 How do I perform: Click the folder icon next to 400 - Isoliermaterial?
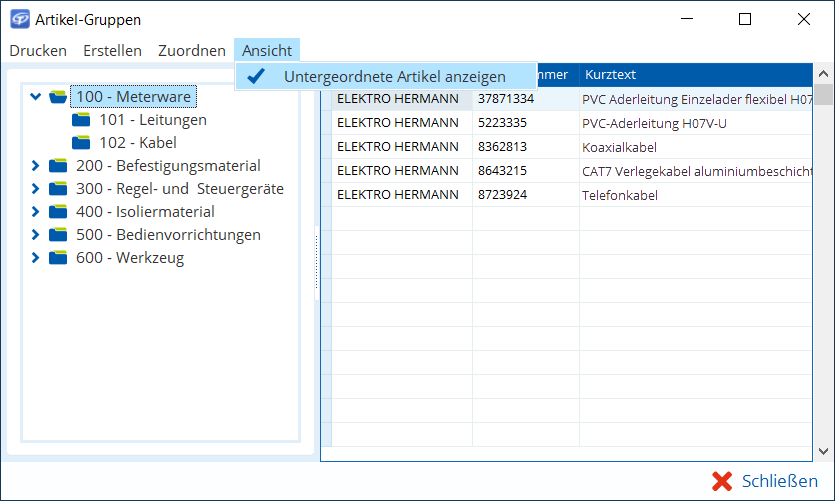pos(58,212)
